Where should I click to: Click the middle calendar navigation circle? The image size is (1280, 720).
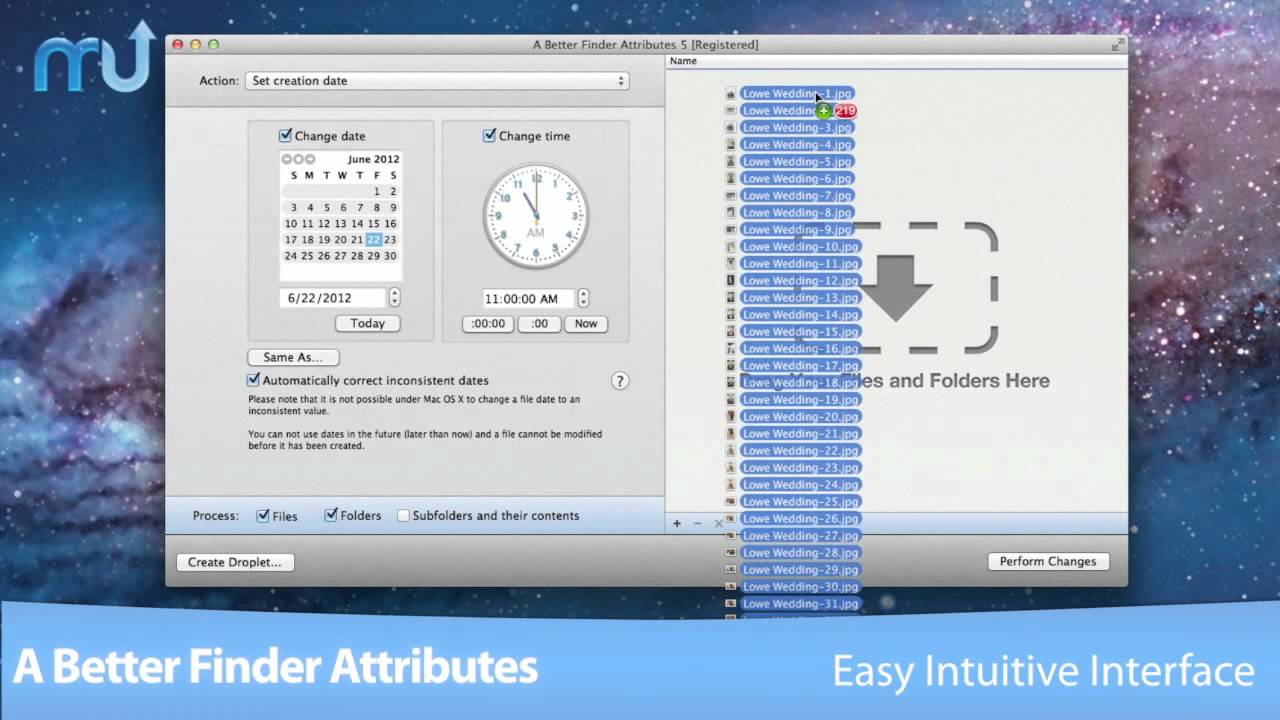[x=298, y=159]
